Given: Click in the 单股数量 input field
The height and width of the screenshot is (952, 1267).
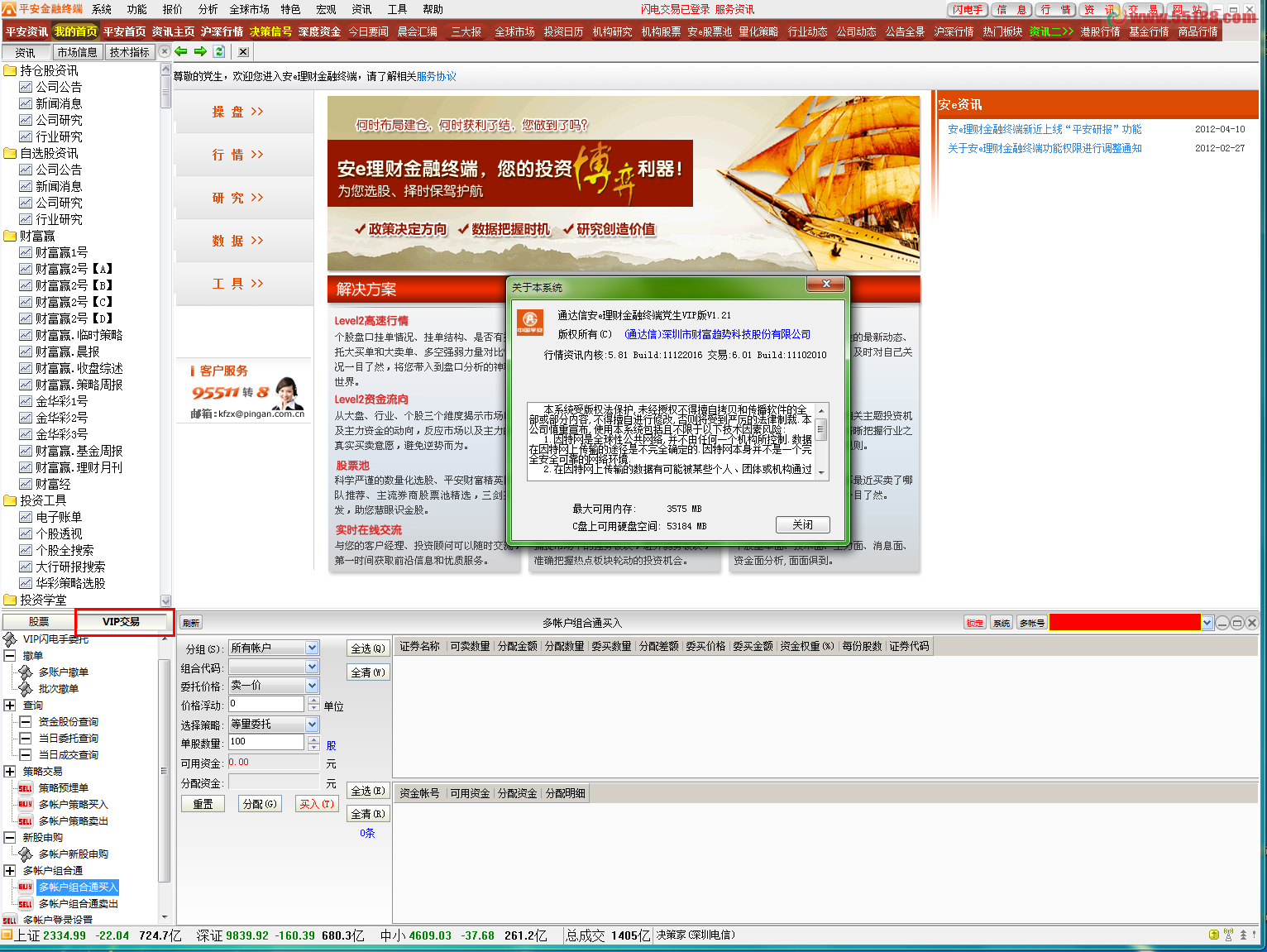Looking at the screenshot, I should tap(266, 743).
